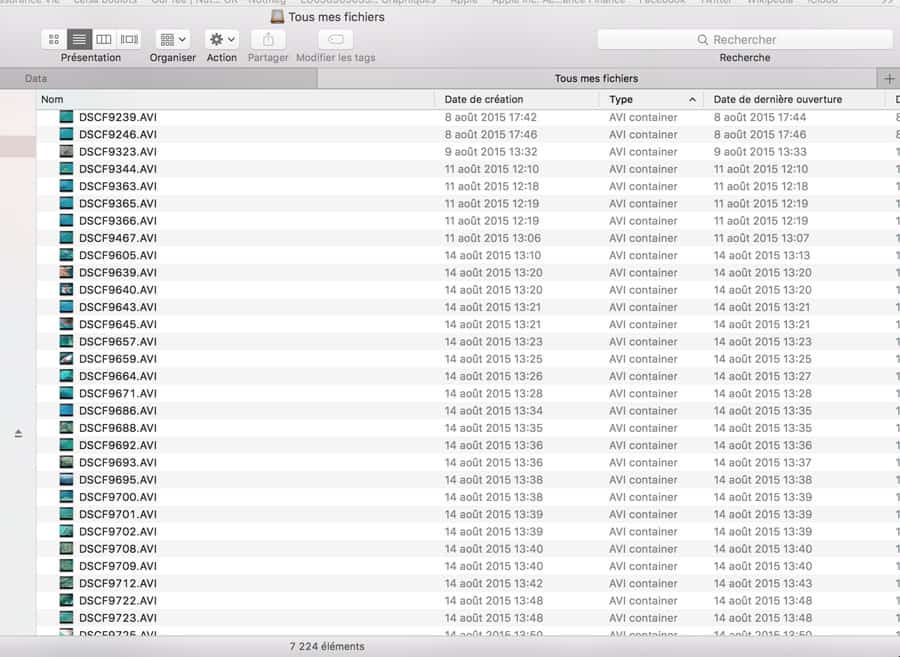Click the Partager share icon
The height and width of the screenshot is (657, 900).
click(x=268, y=39)
